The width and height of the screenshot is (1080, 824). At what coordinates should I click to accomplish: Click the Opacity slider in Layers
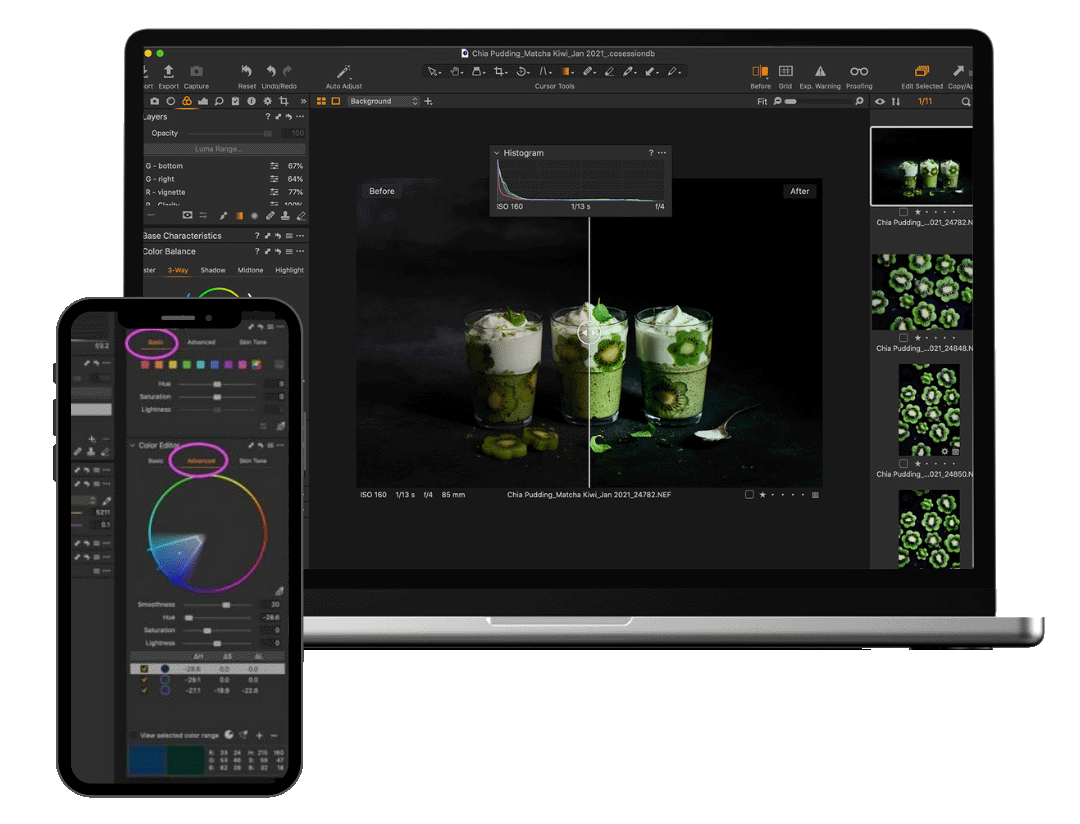(230, 134)
